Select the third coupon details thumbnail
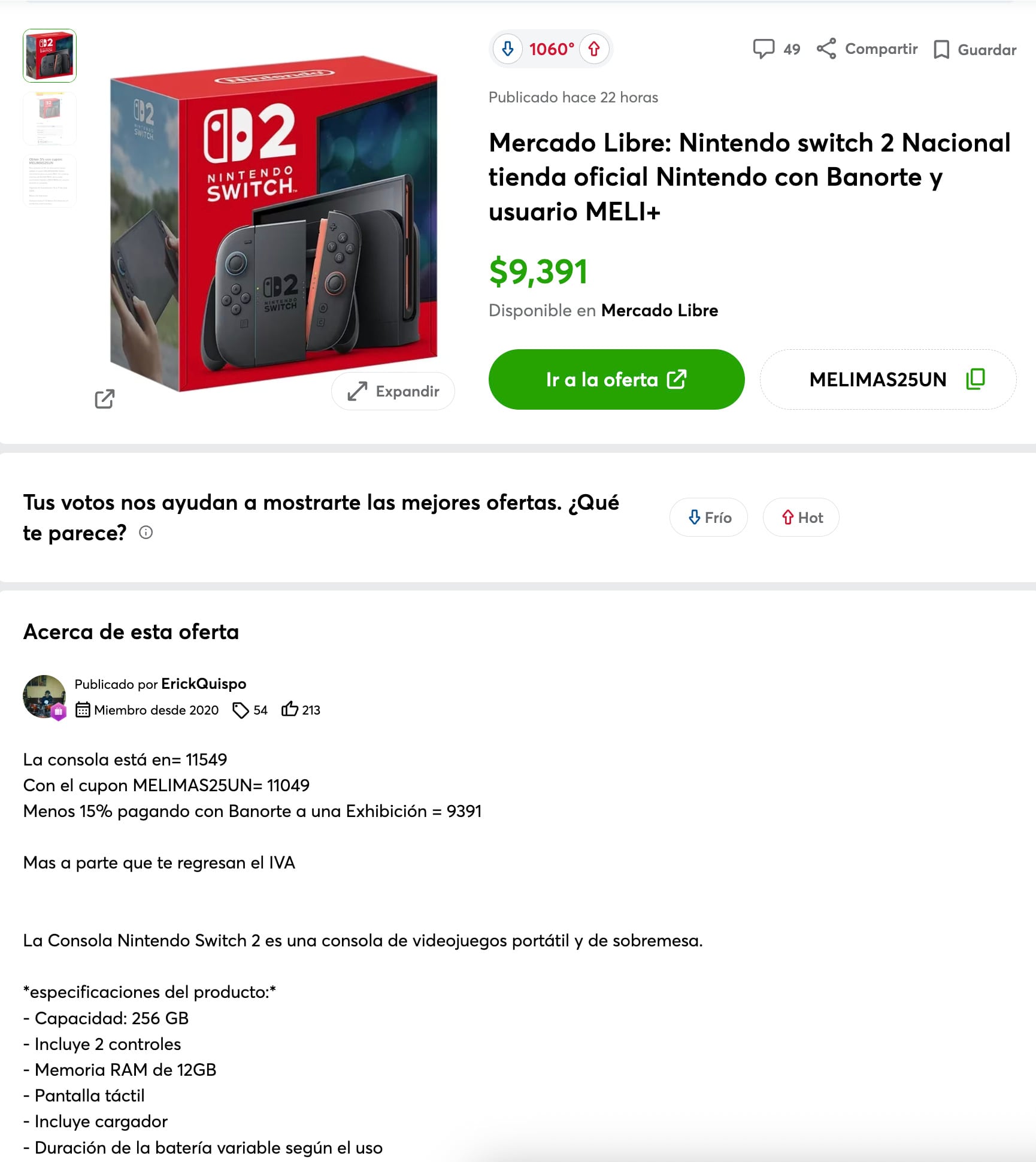The width and height of the screenshot is (1036, 1162). click(x=50, y=181)
